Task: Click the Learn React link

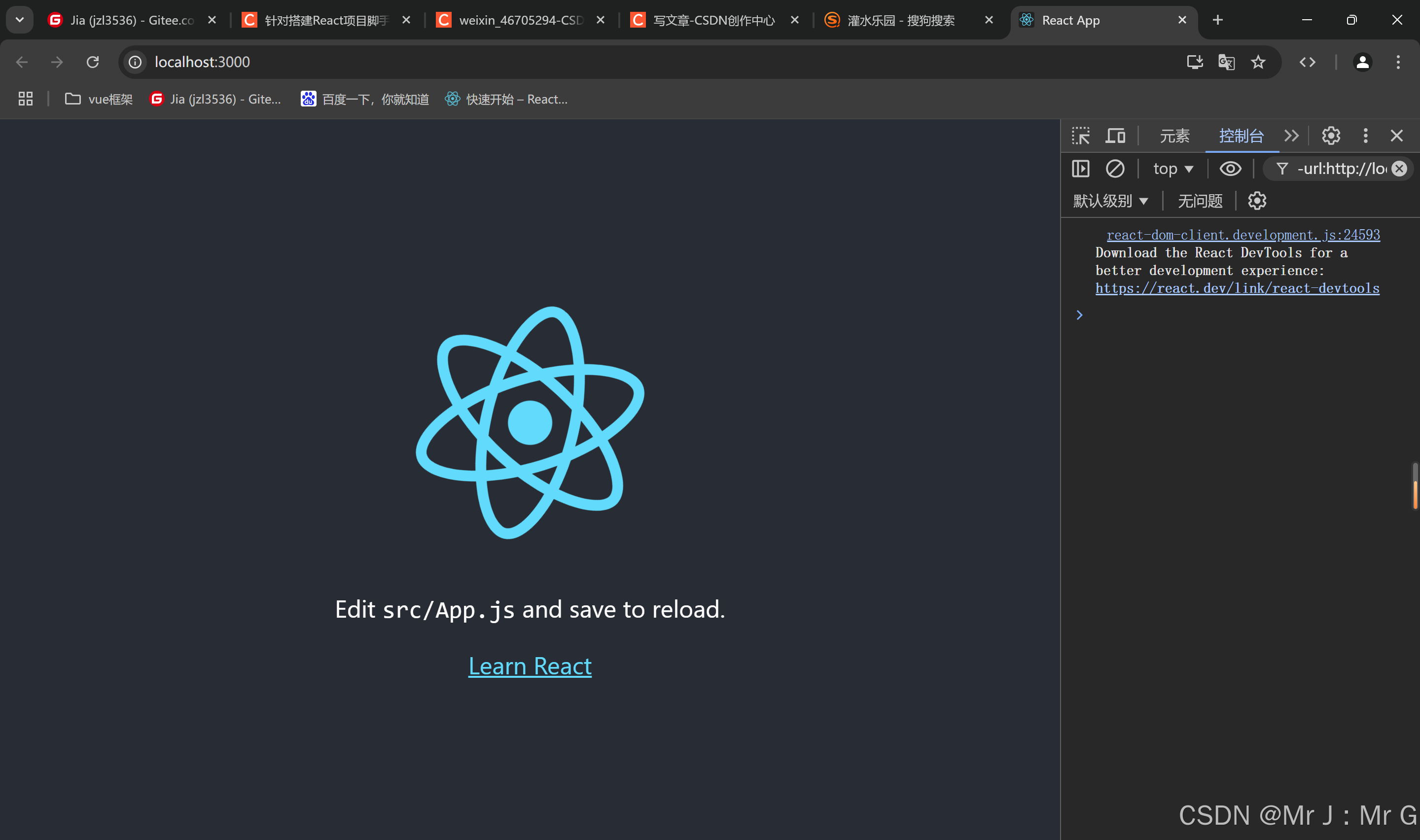Action: 530,666
